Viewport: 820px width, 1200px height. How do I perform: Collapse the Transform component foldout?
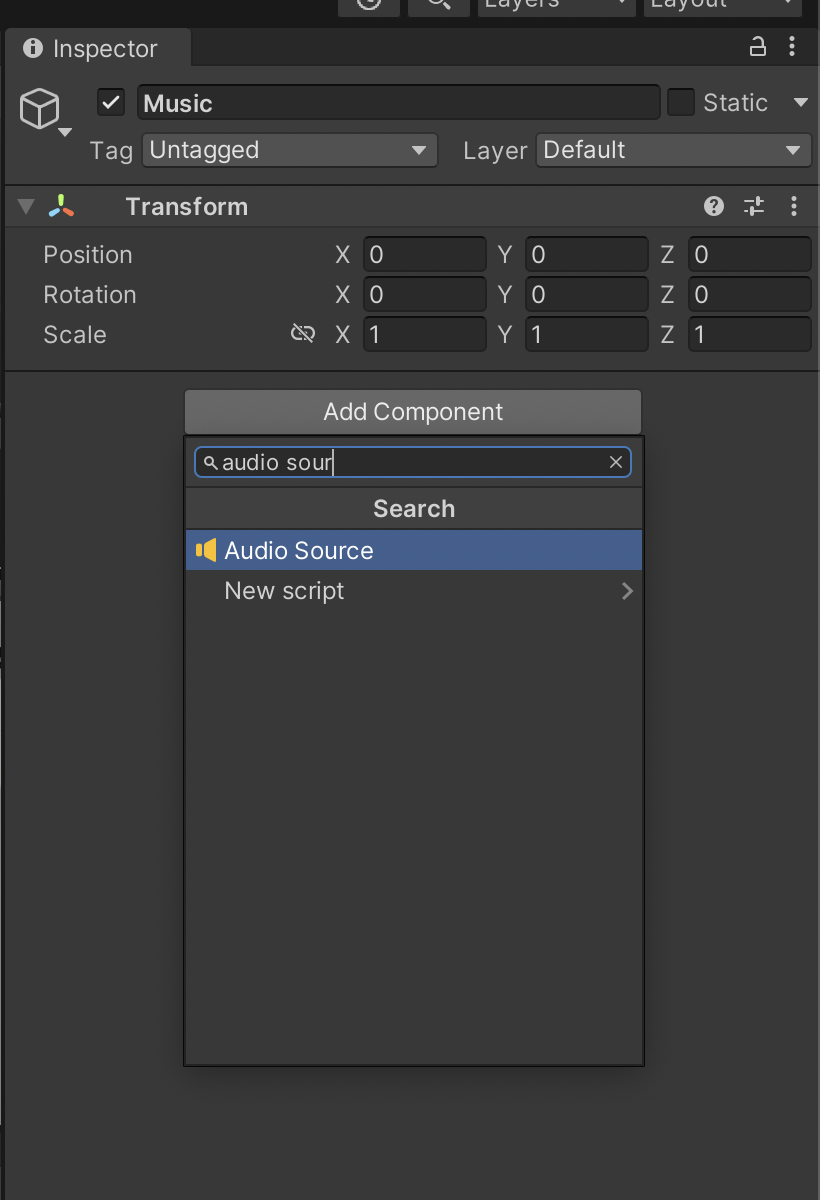pyautogui.click(x=26, y=207)
